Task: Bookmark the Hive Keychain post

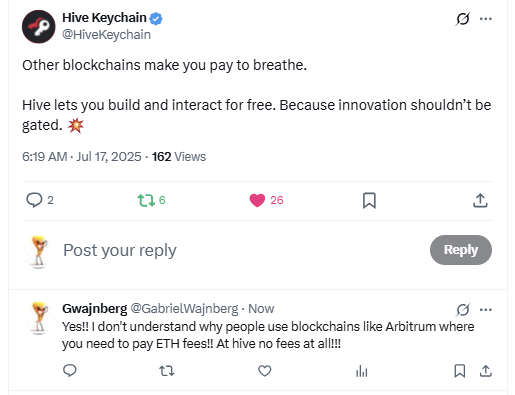Action: (x=369, y=200)
